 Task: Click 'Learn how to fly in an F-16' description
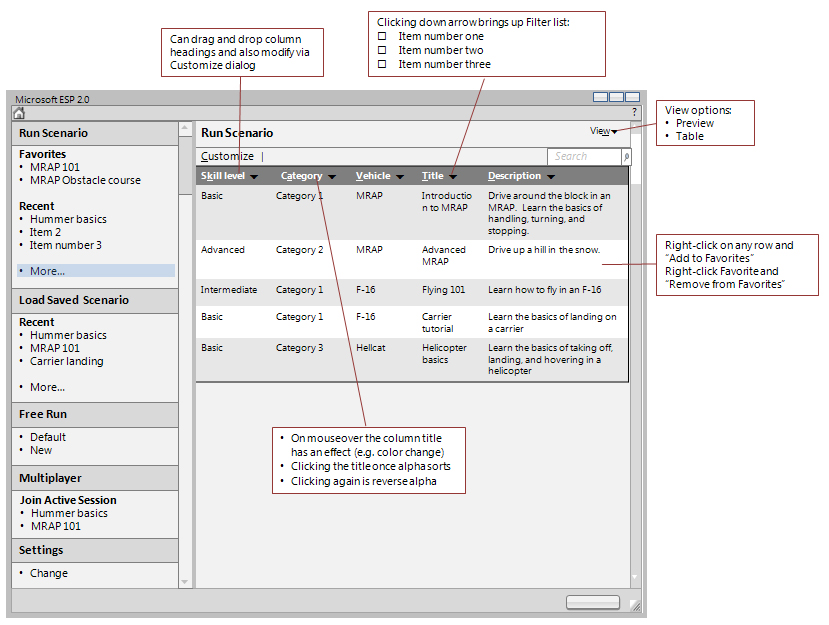coord(545,290)
